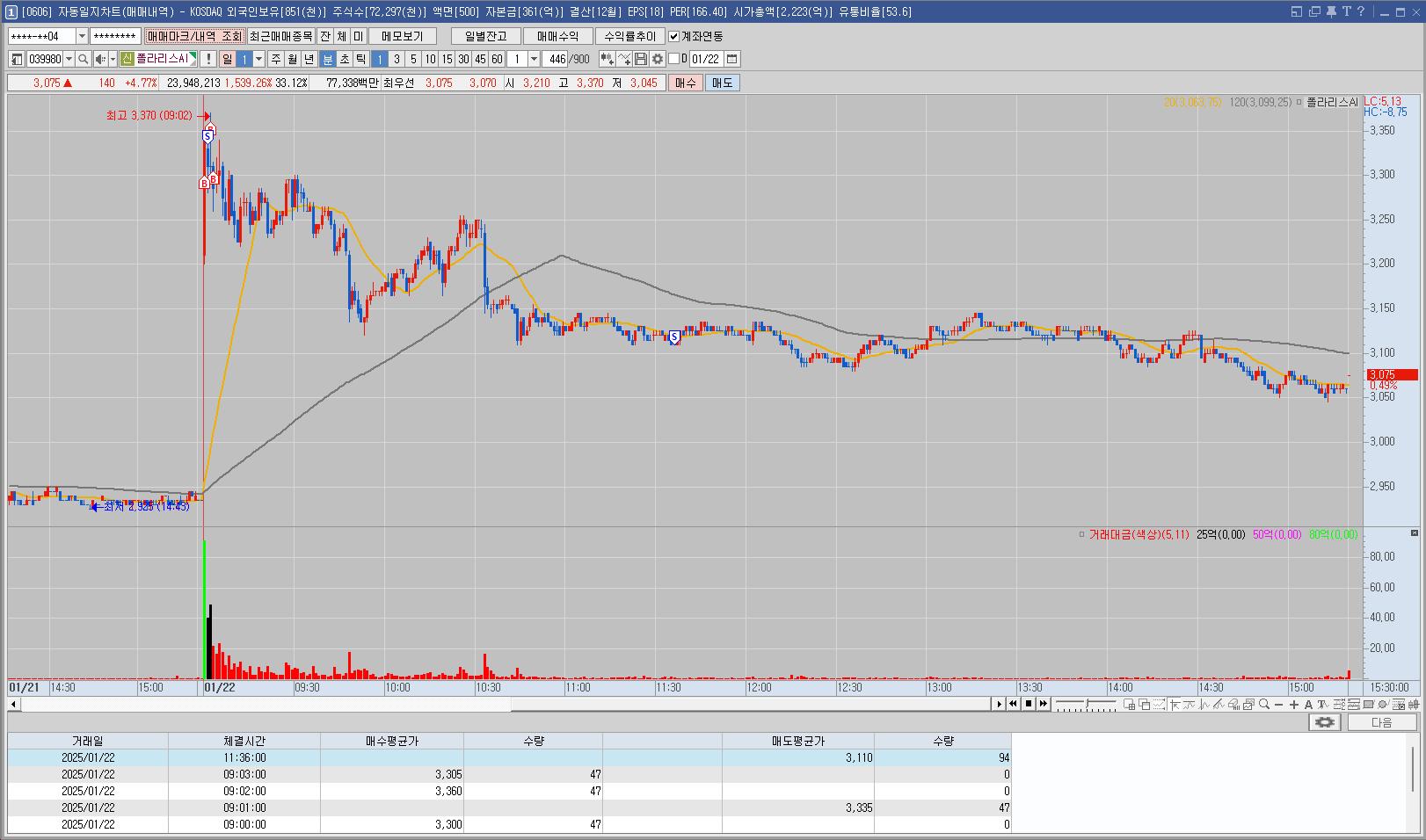Open the dropdown arrow beside speaker icon
The width and height of the screenshot is (1426, 840).
coord(113,59)
